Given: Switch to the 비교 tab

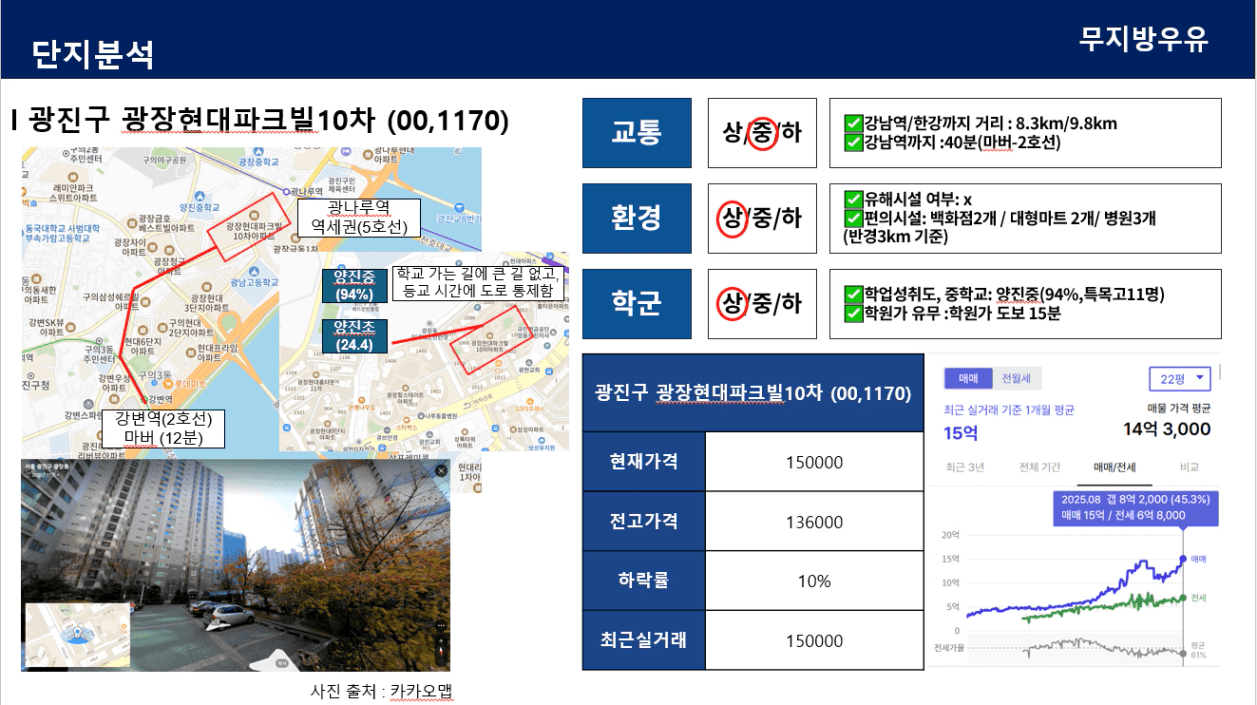Looking at the screenshot, I should point(1188,467).
